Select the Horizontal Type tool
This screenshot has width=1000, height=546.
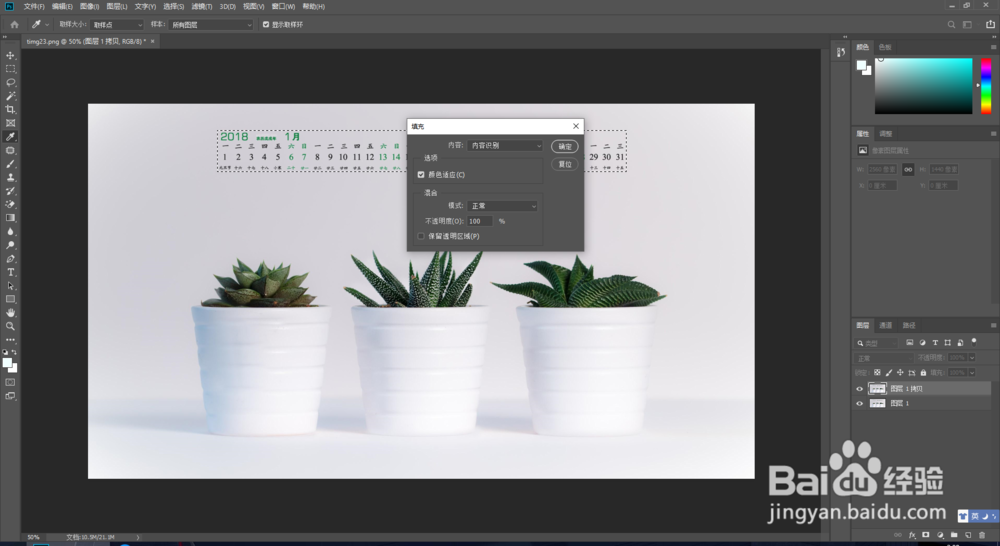[10, 272]
